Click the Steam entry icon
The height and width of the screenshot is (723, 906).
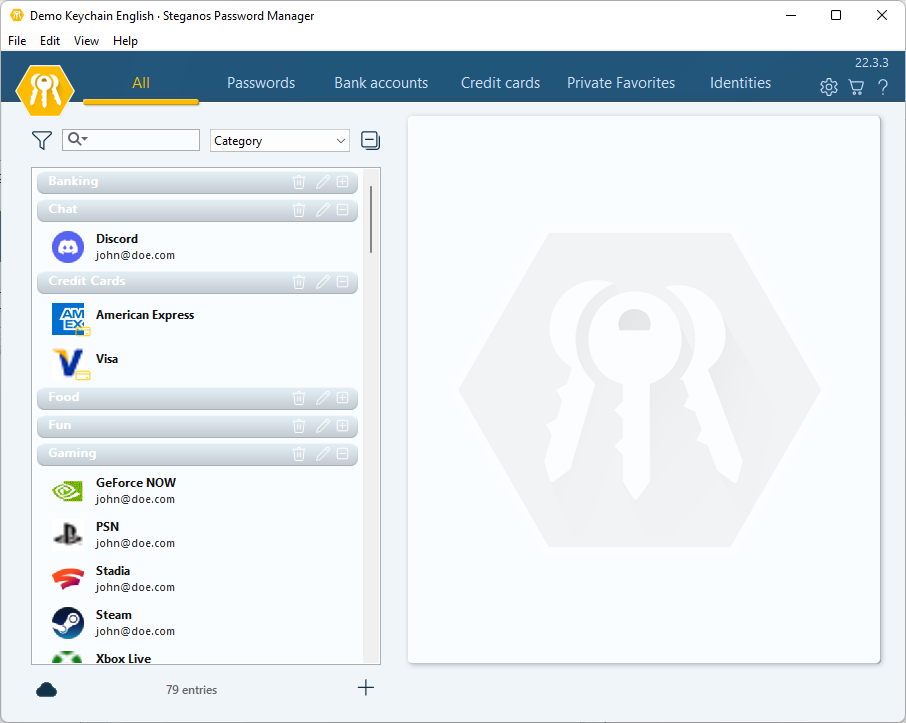[x=68, y=622]
